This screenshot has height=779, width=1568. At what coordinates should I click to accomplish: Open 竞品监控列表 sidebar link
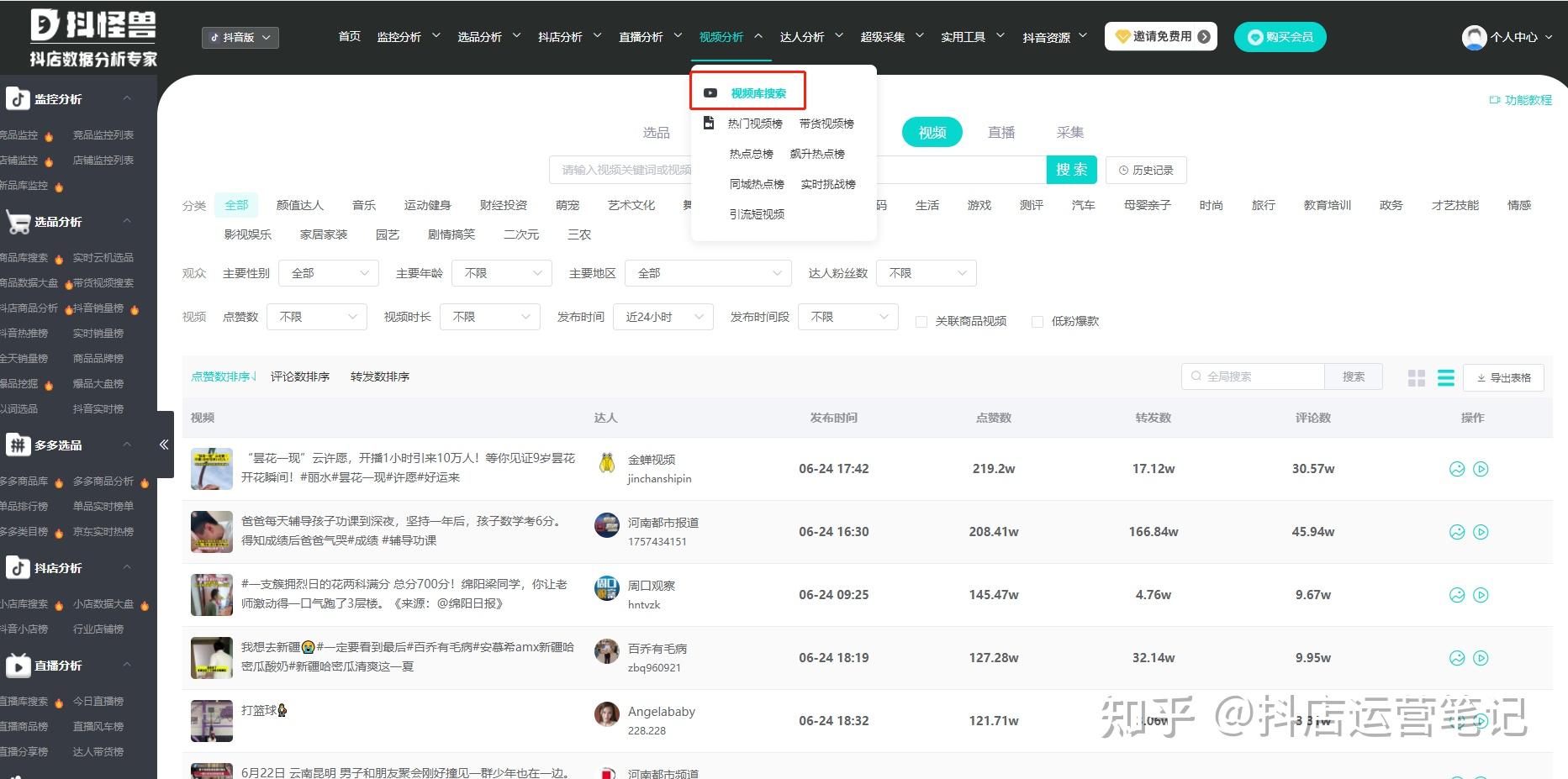click(x=103, y=135)
